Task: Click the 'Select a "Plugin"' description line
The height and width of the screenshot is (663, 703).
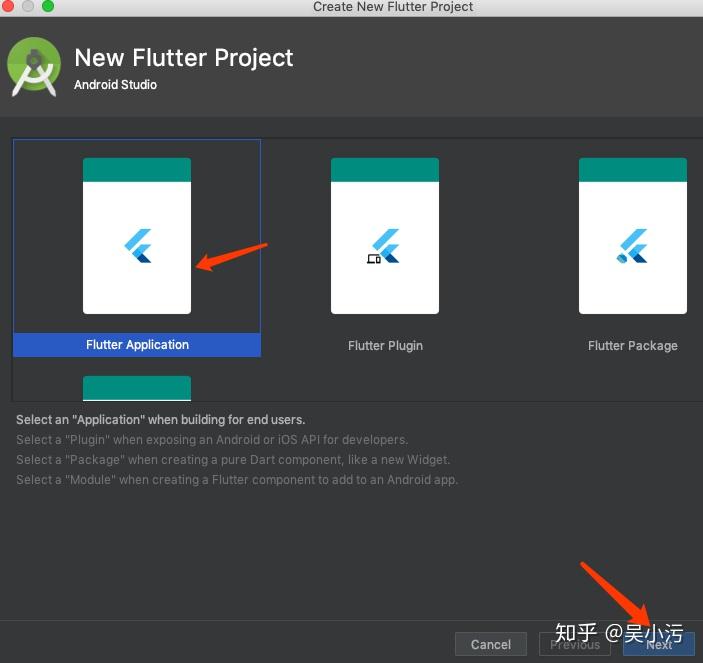Action: 212,439
